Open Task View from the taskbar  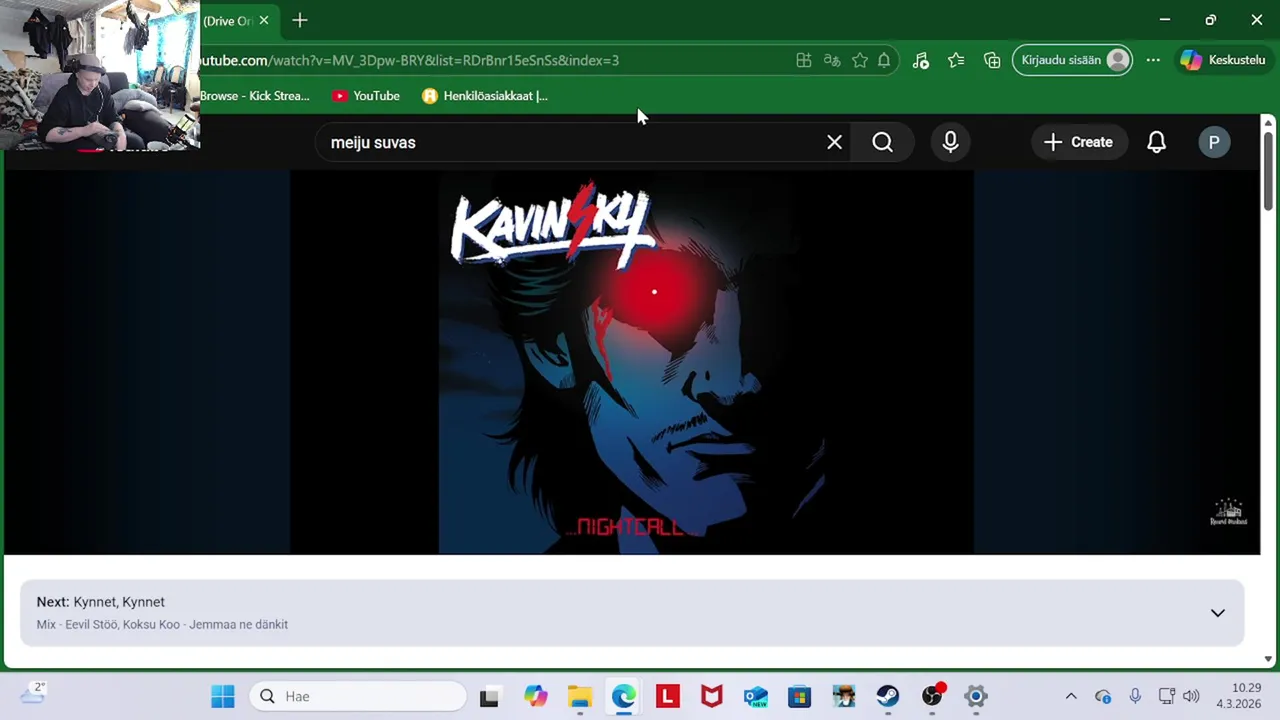[x=489, y=696]
